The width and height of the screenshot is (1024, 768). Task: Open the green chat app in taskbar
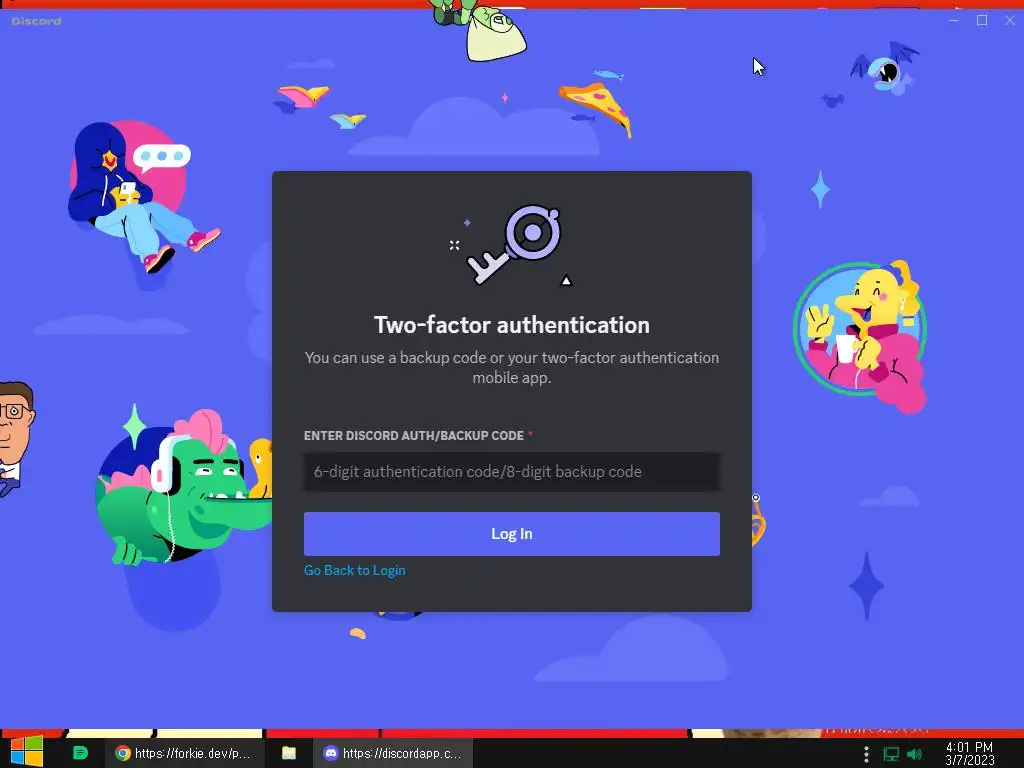pyautogui.click(x=80, y=753)
